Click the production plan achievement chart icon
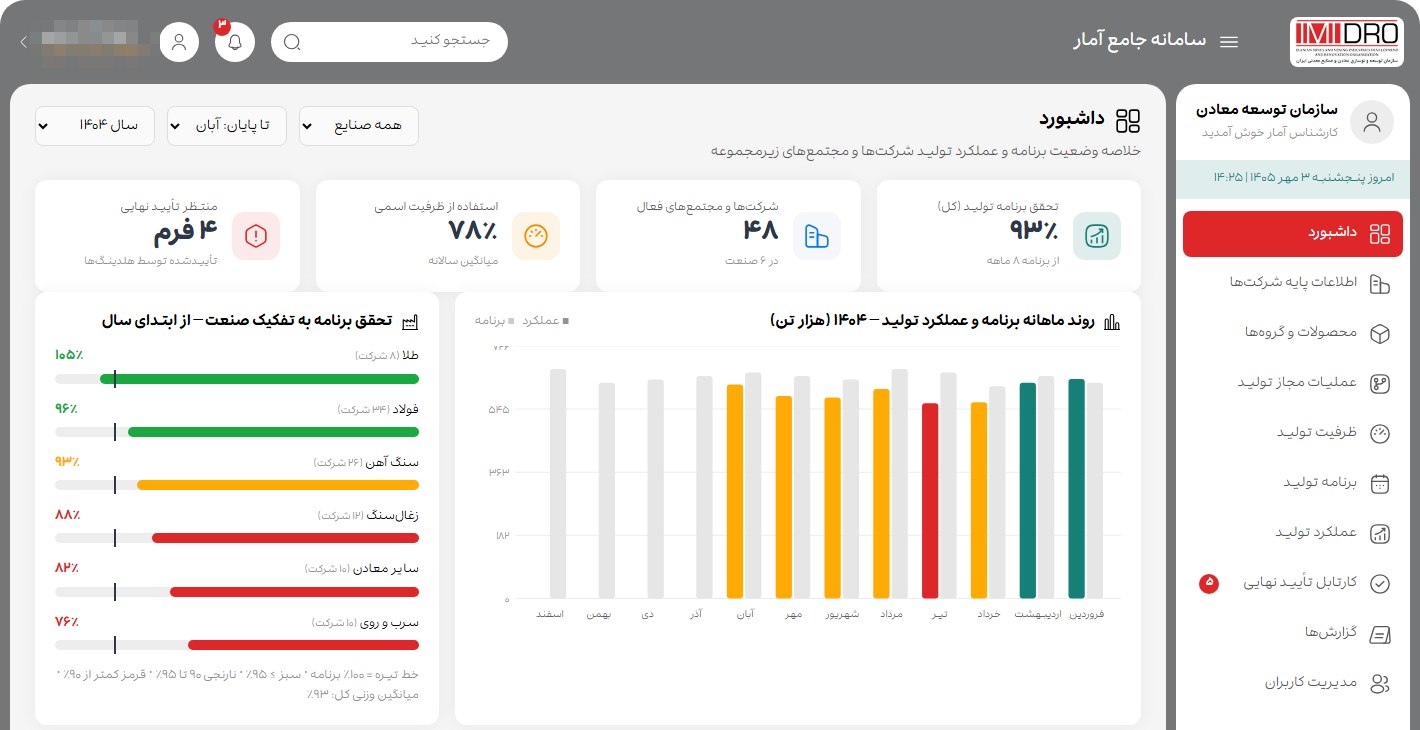This screenshot has width=1420, height=730. (1097, 236)
